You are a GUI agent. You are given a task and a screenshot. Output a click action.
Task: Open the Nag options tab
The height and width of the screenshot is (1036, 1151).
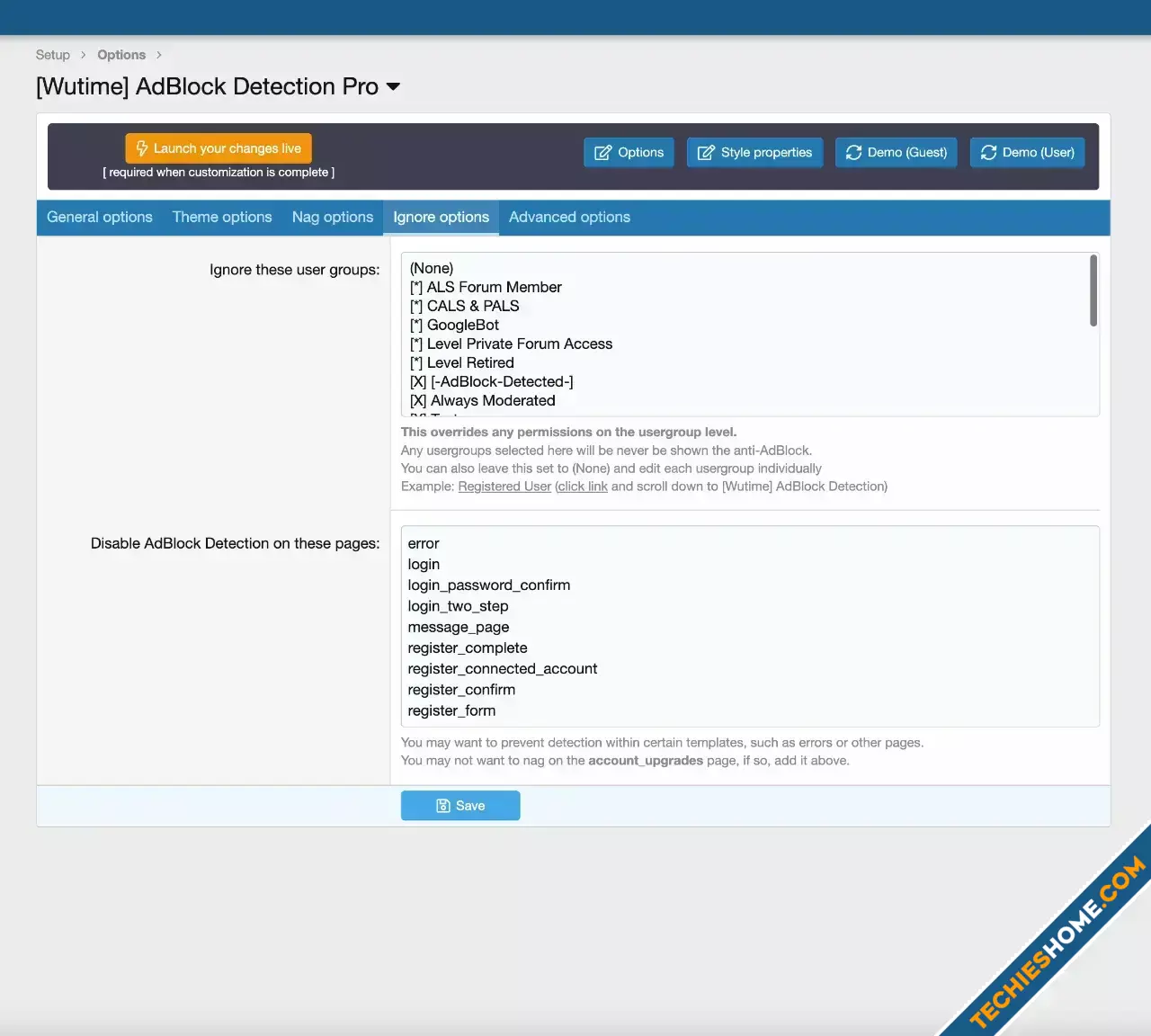coord(333,218)
